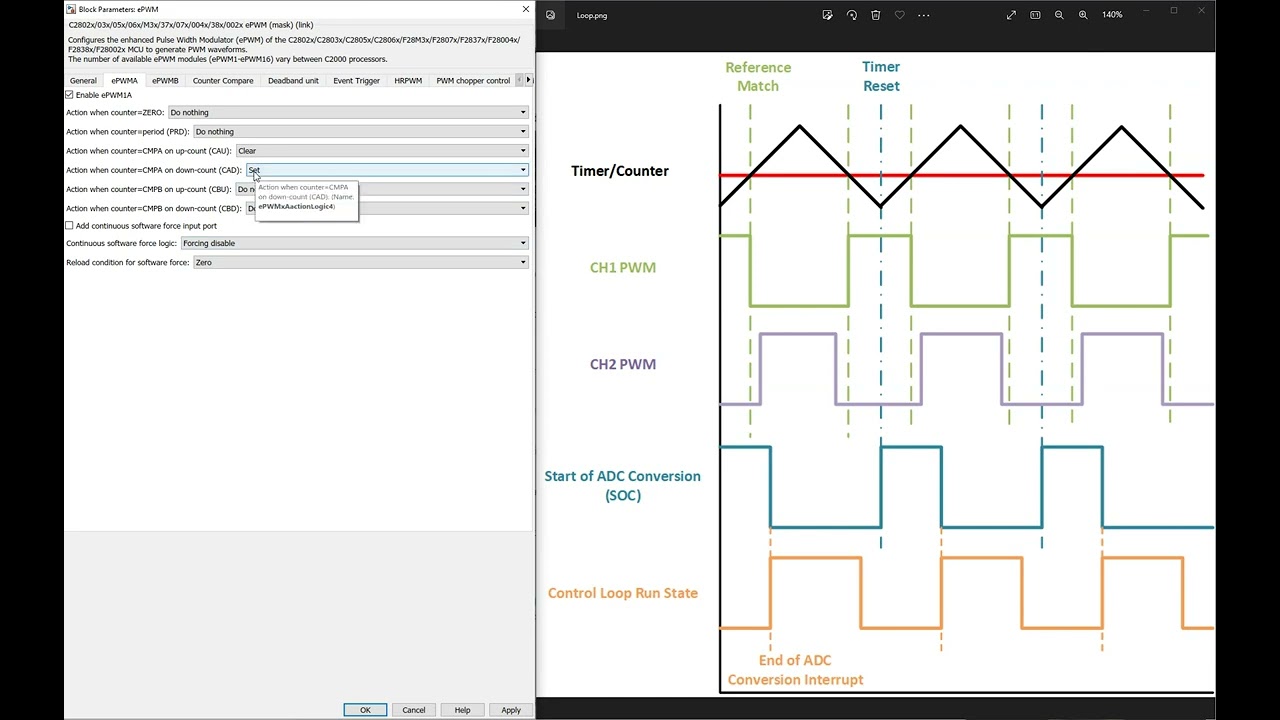This screenshot has height=720, width=1280.
Task: Click the CH1 PWM label in the image
Action: (623, 267)
